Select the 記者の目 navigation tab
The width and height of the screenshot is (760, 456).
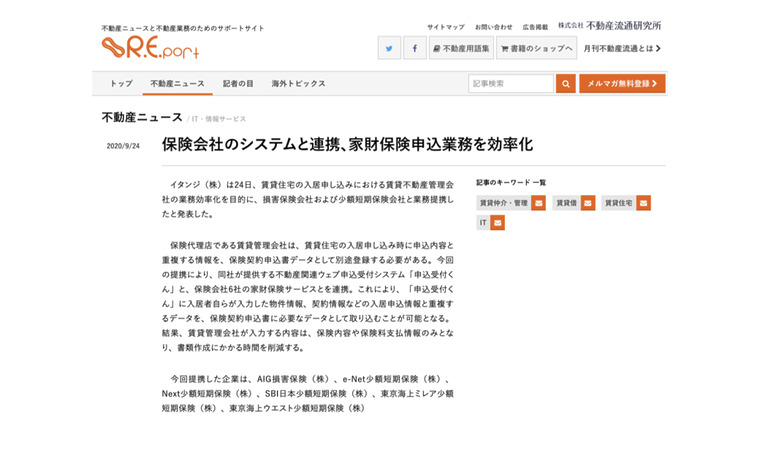tap(238, 84)
